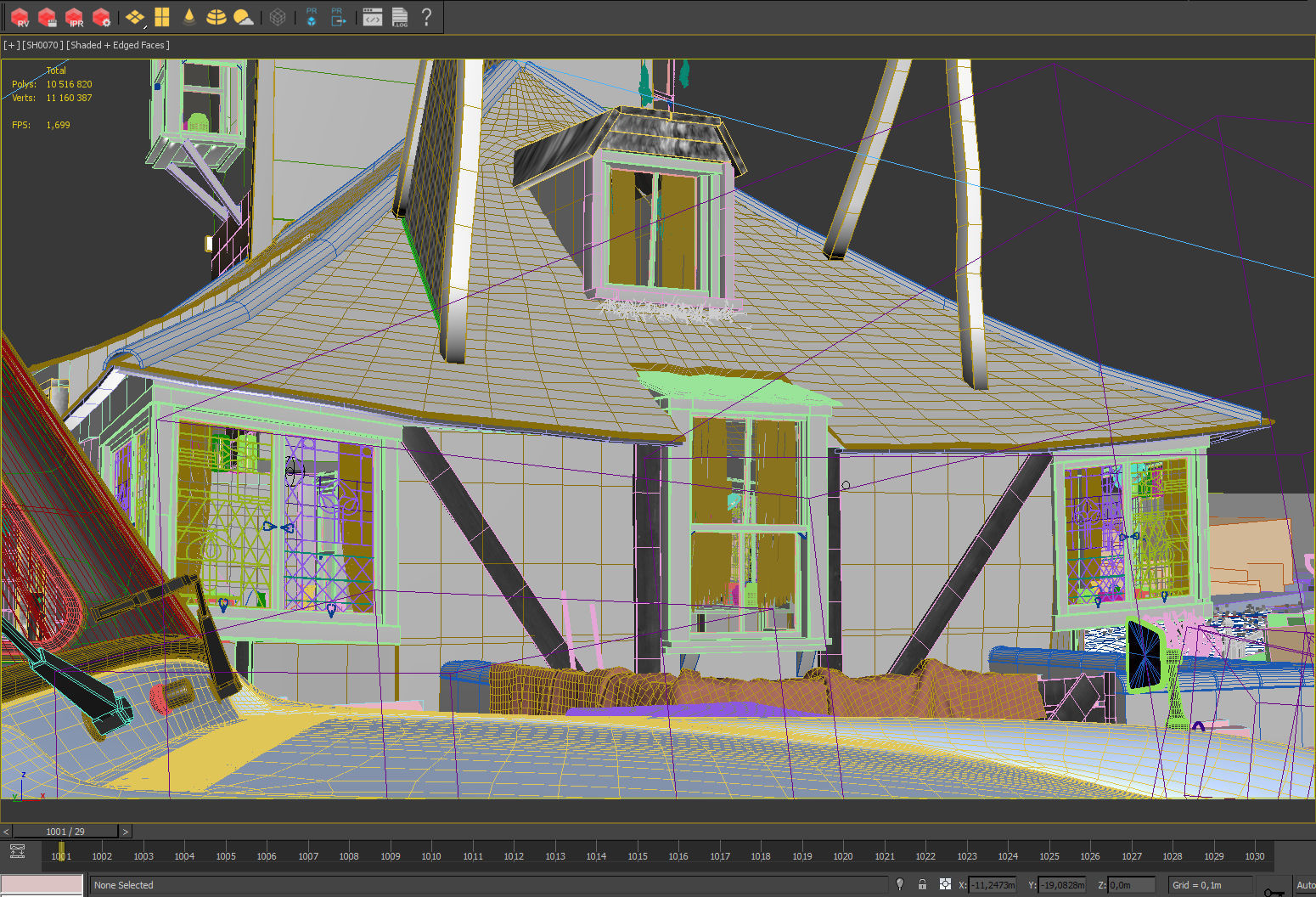Jump to frame 1023 on the timeline
The height and width of the screenshot is (897, 1316).
click(967, 856)
